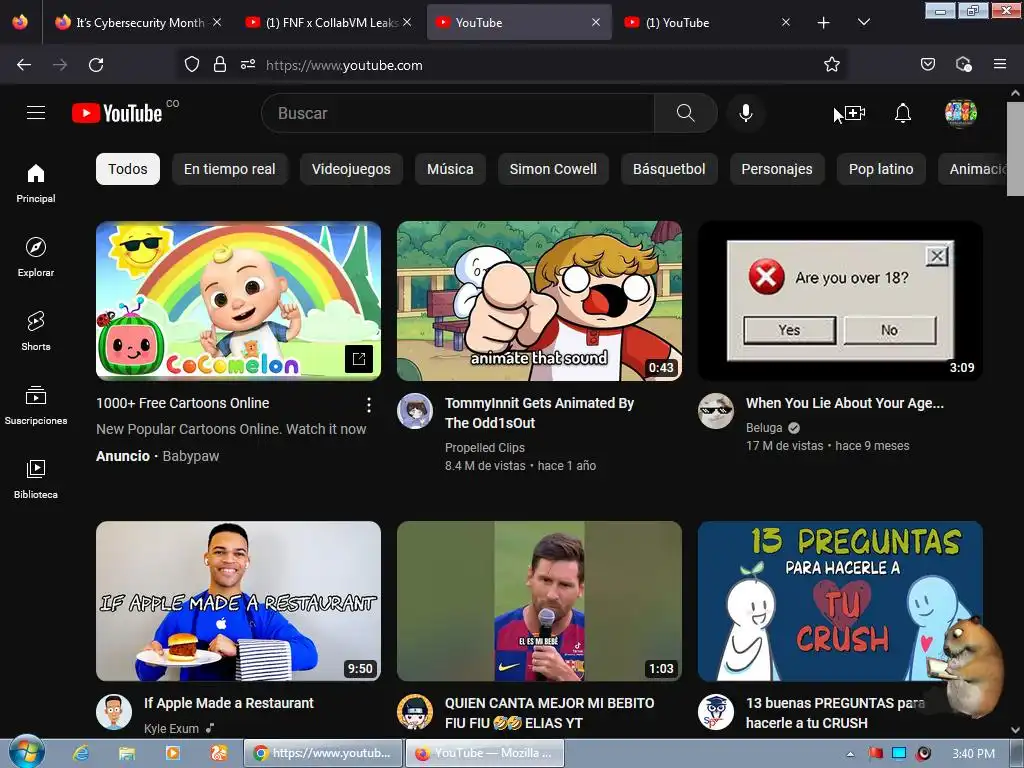This screenshot has width=1024, height=768.
Task: Filter by the Pop latino chip
Action: 881,169
